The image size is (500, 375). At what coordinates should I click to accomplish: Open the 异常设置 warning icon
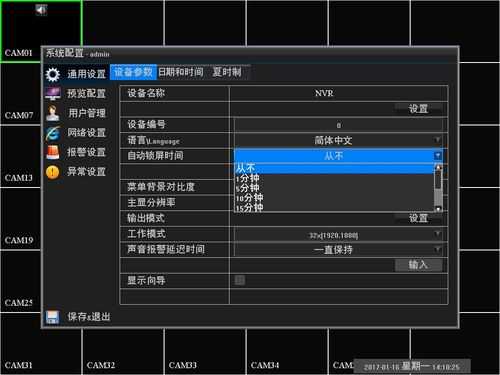pos(53,172)
